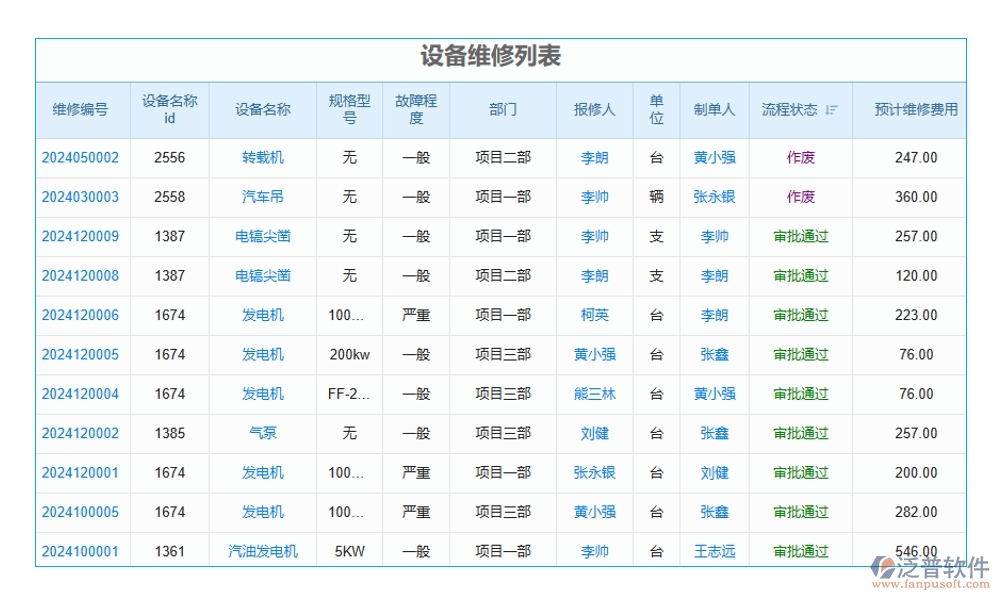The width and height of the screenshot is (1000, 600).
Task: Click reporter 熊三林
Action: pos(592,394)
